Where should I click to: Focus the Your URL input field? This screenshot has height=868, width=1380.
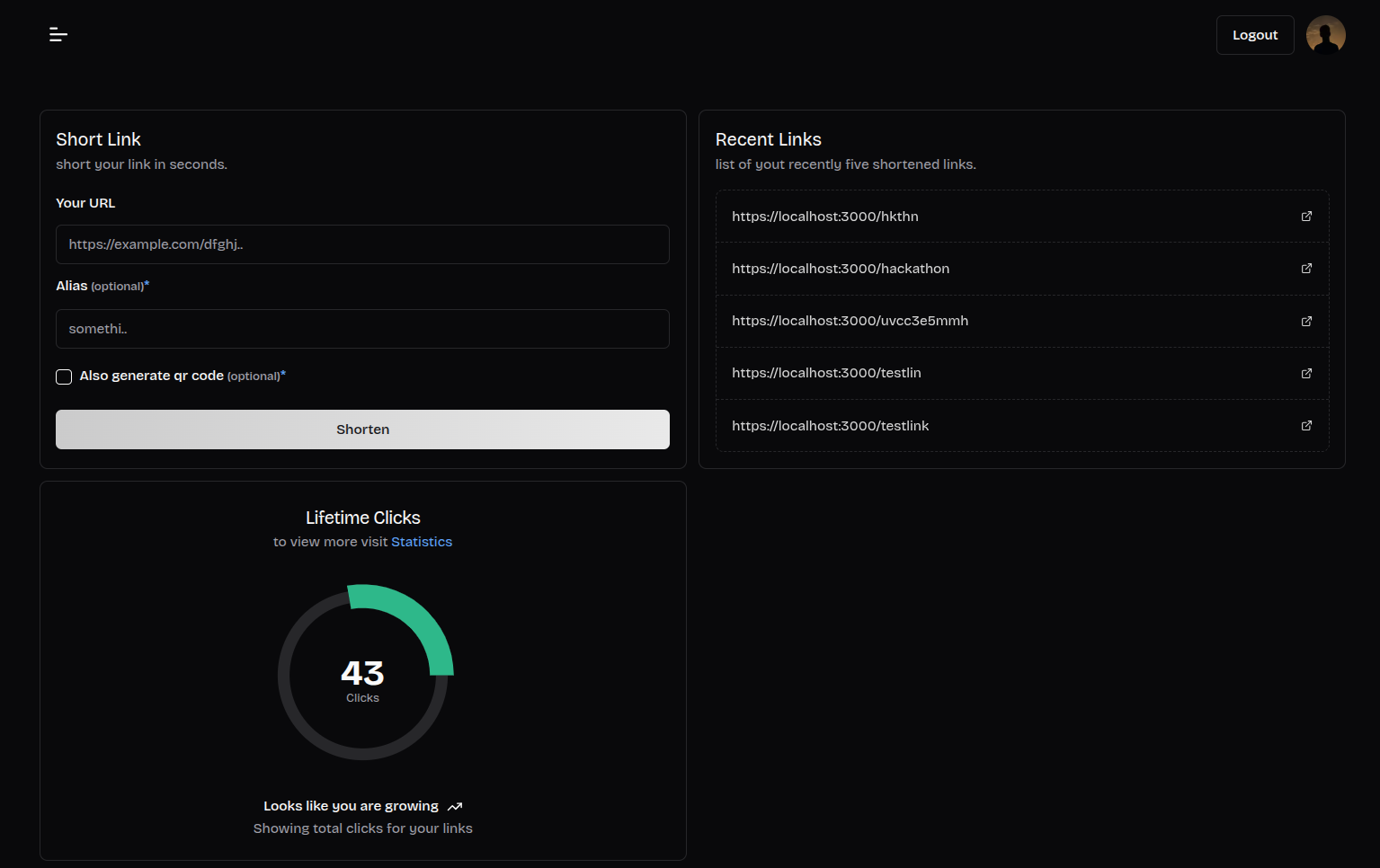(362, 244)
